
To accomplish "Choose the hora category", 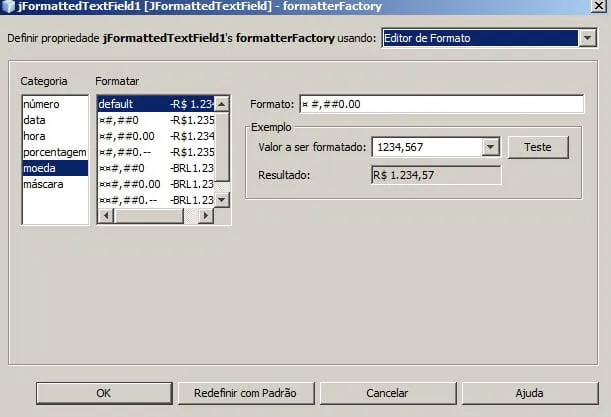I will coord(35,136).
